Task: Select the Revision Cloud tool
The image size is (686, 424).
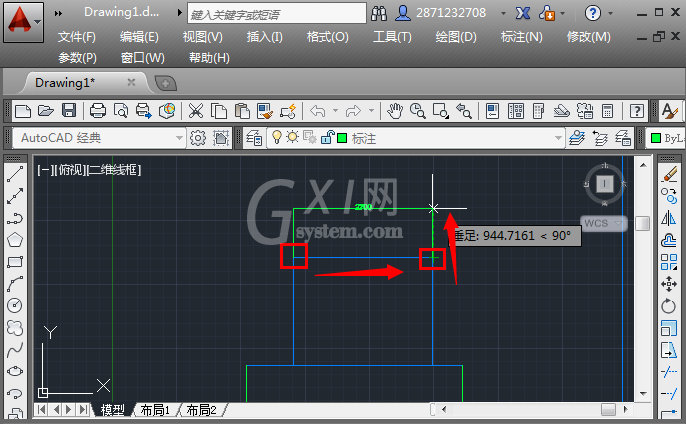Action: 15,327
